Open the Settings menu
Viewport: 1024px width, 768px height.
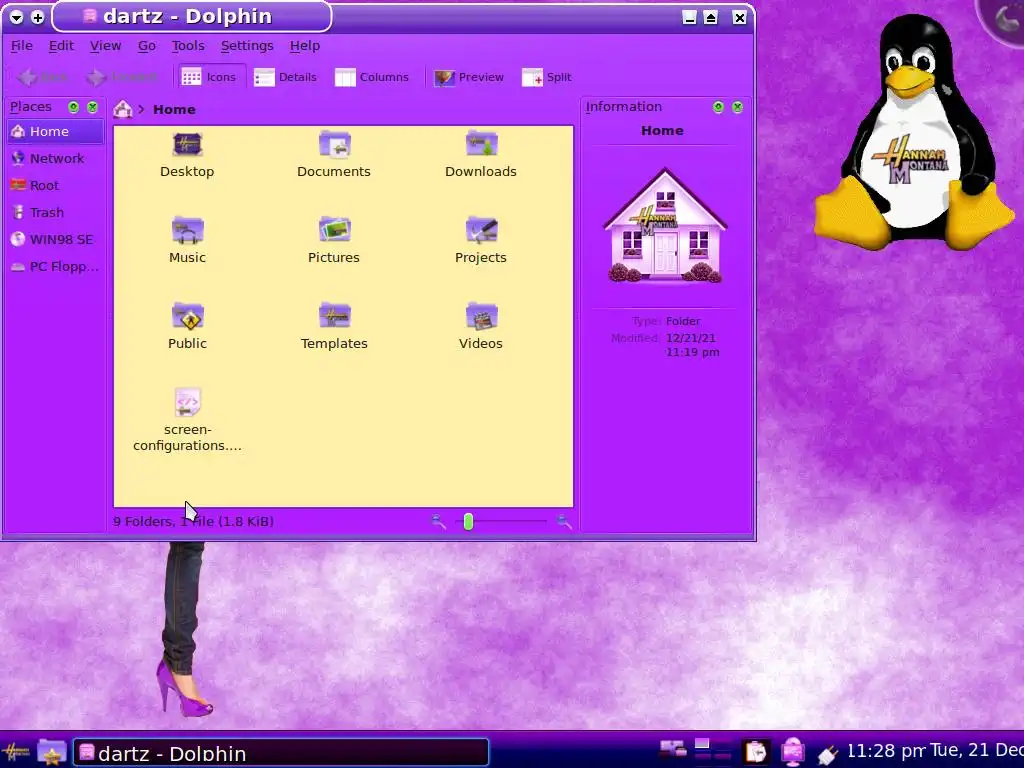[x=247, y=46]
